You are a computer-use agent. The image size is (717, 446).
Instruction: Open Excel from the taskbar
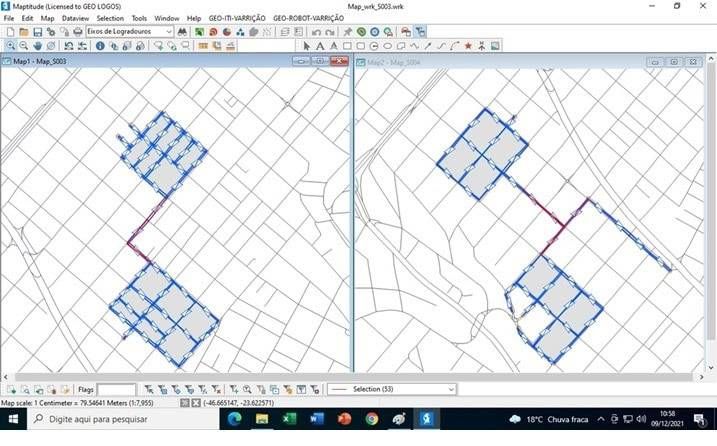pos(289,419)
